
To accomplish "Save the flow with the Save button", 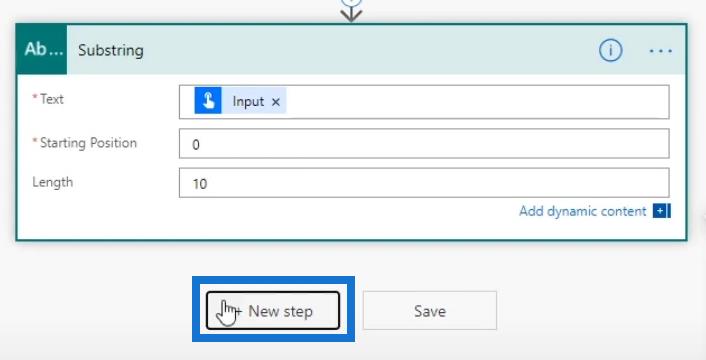I will coord(430,310).
